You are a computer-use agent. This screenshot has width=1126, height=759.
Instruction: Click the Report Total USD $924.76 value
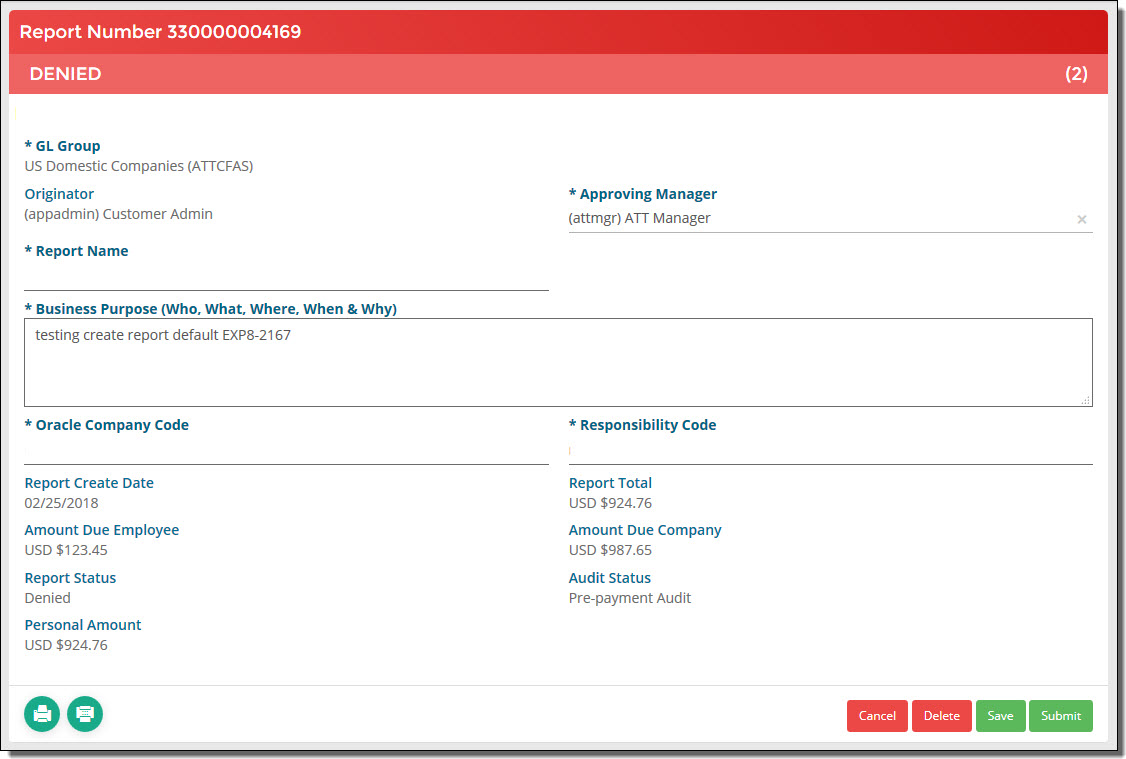coord(610,503)
